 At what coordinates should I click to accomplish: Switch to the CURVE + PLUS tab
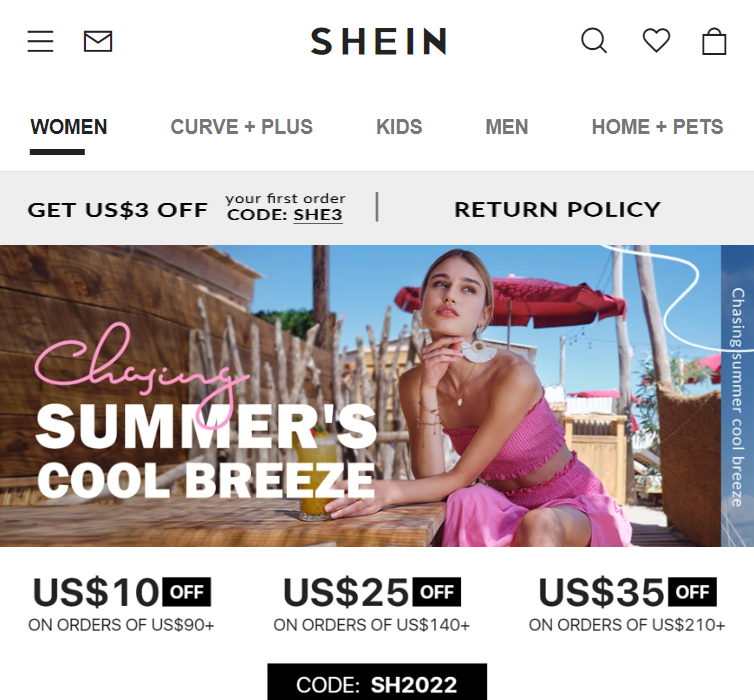(x=241, y=127)
